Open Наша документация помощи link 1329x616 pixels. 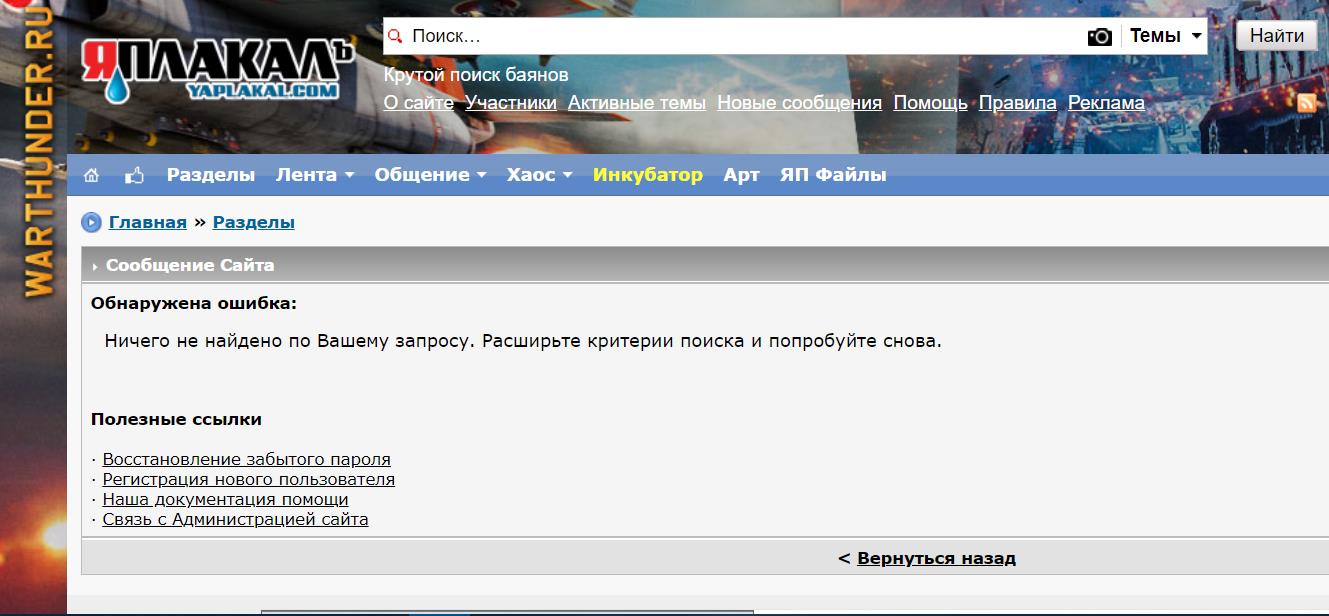coord(226,500)
